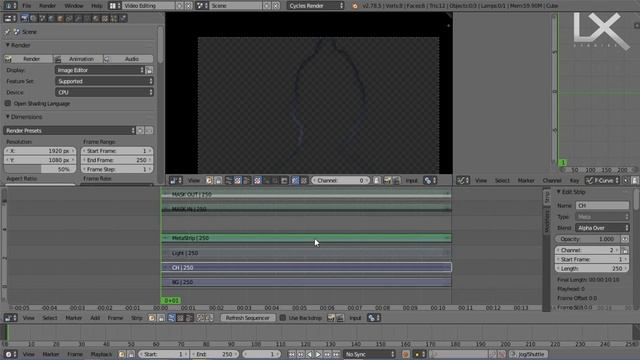Open the Device CPU dropdown

(104, 92)
